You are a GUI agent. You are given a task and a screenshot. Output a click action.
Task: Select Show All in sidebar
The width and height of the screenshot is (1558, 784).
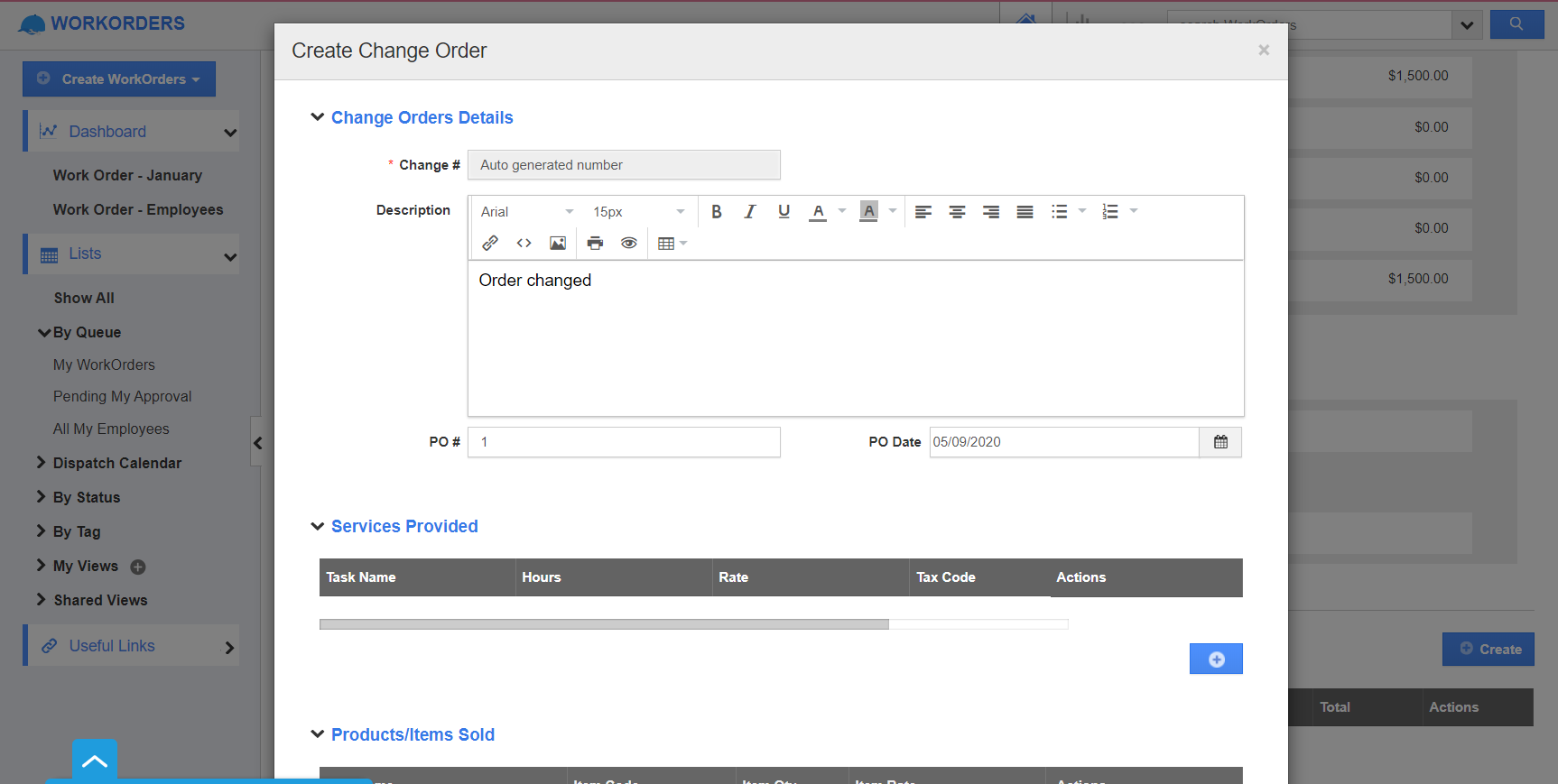84,298
